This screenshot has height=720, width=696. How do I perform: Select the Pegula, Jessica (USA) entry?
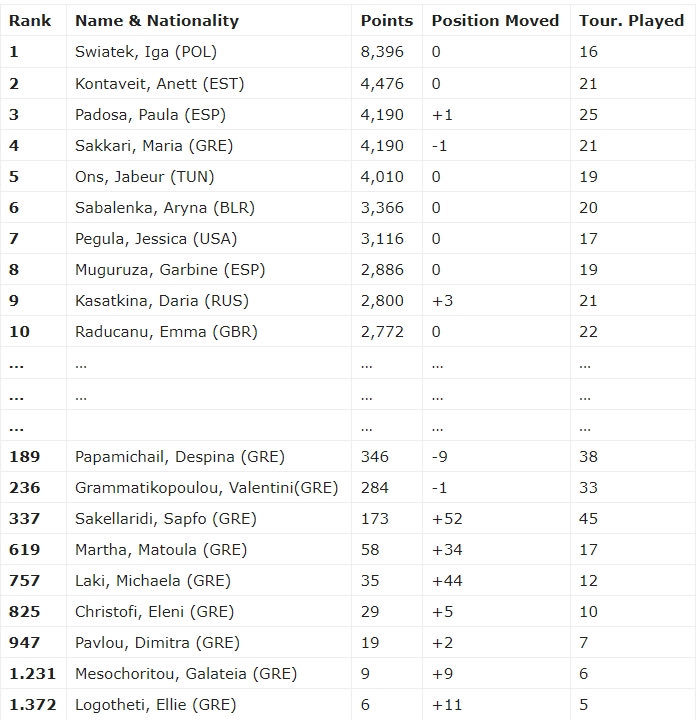156,239
